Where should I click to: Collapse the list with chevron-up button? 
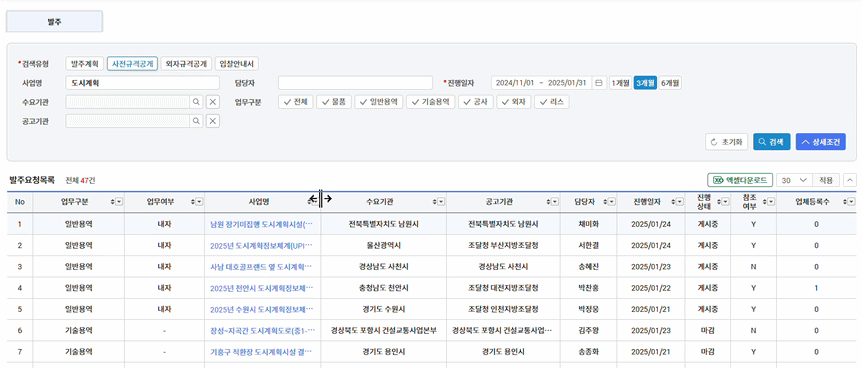[x=849, y=180]
